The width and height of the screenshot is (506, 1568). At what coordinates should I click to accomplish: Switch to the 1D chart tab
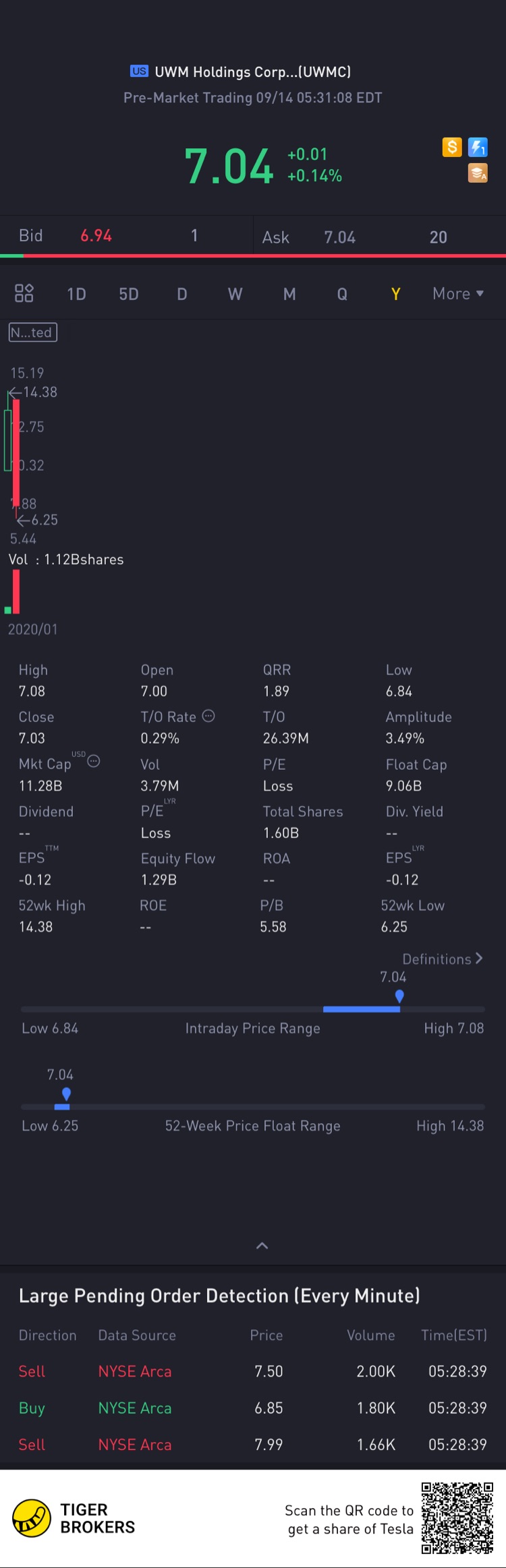point(76,294)
